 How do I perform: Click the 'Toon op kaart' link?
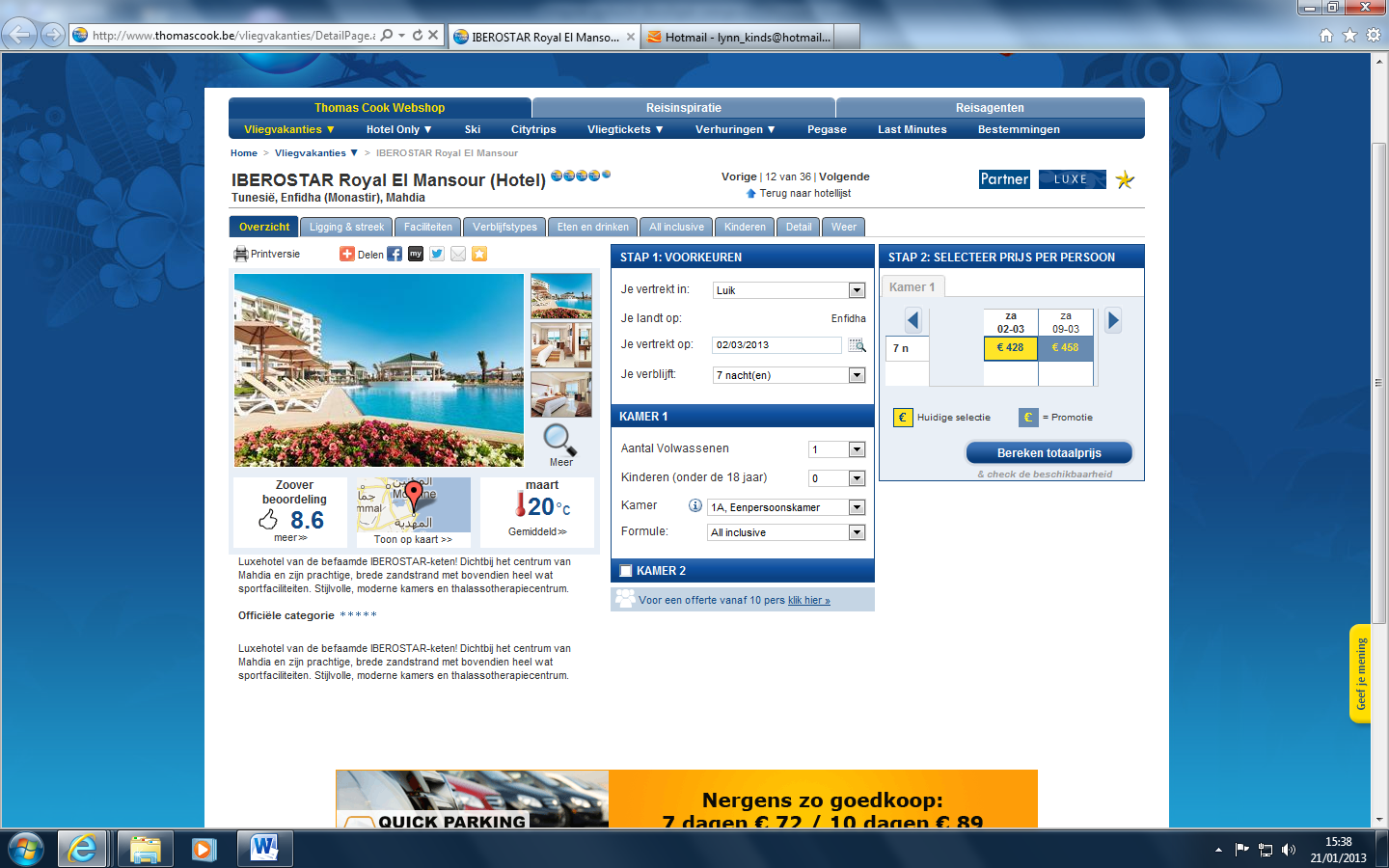click(413, 539)
